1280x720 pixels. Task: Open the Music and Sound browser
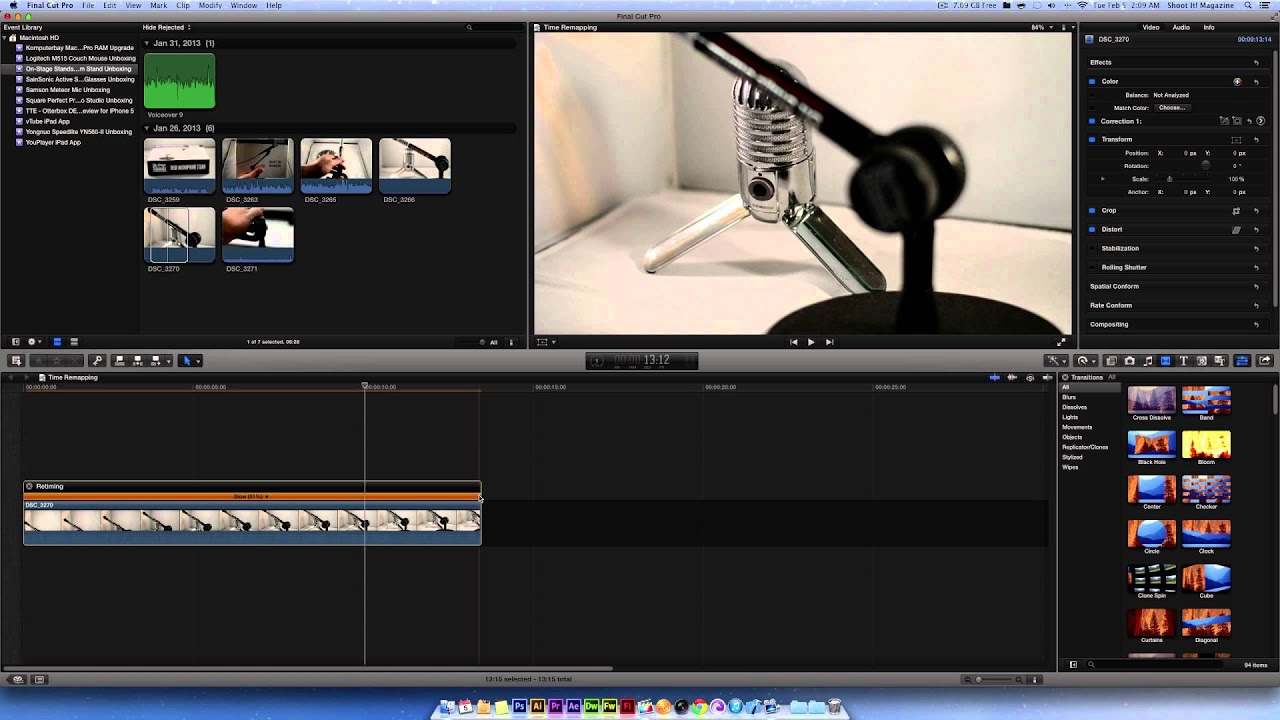1148,361
